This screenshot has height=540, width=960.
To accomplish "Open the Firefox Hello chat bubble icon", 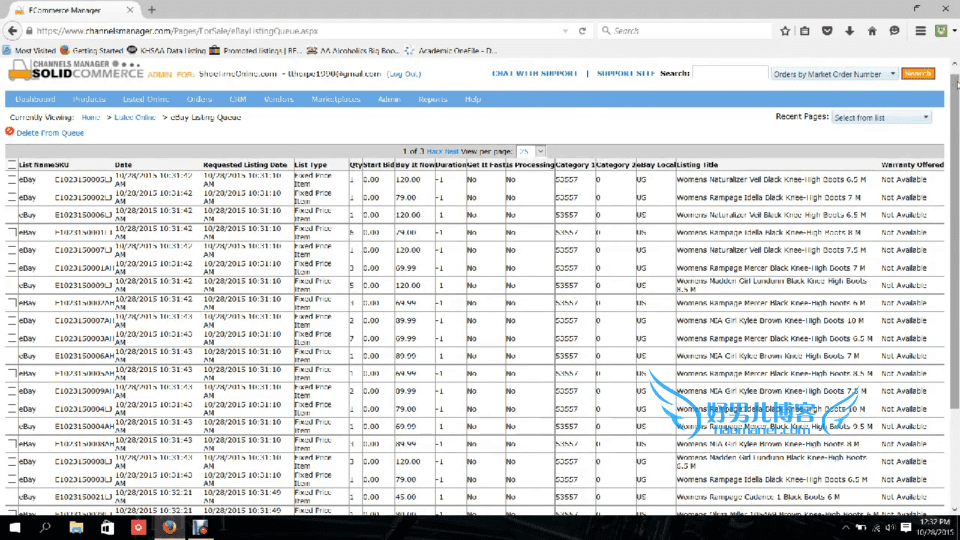I will coord(894,31).
